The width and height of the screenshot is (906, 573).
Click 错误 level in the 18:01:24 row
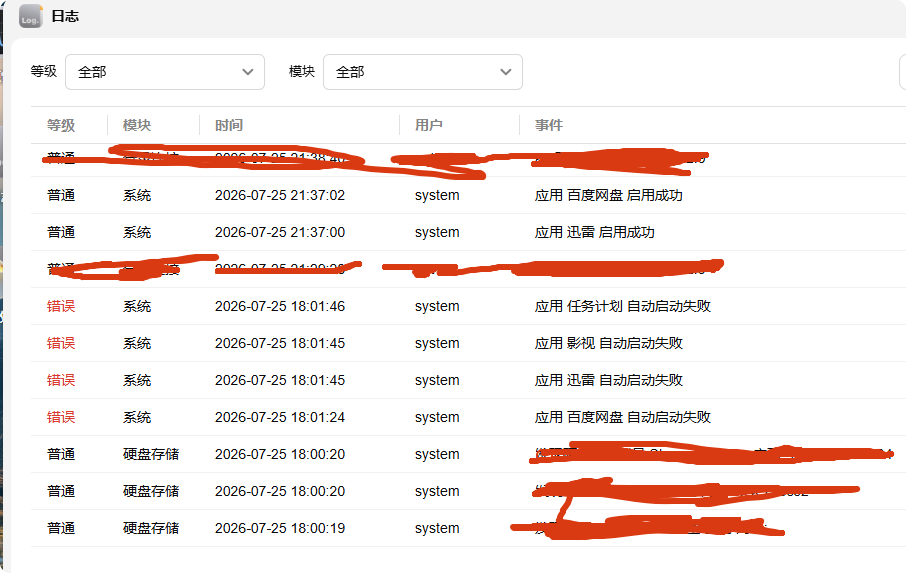[x=61, y=417]
